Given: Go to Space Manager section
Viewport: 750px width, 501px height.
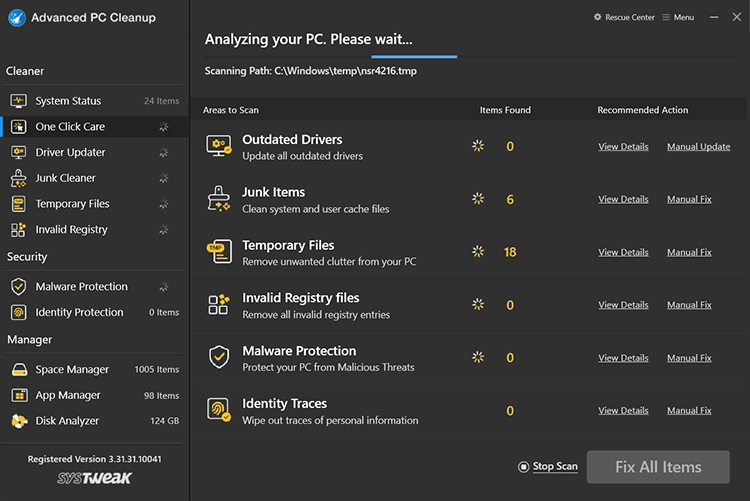Looking at the screenshot, I should pos(72,369).
